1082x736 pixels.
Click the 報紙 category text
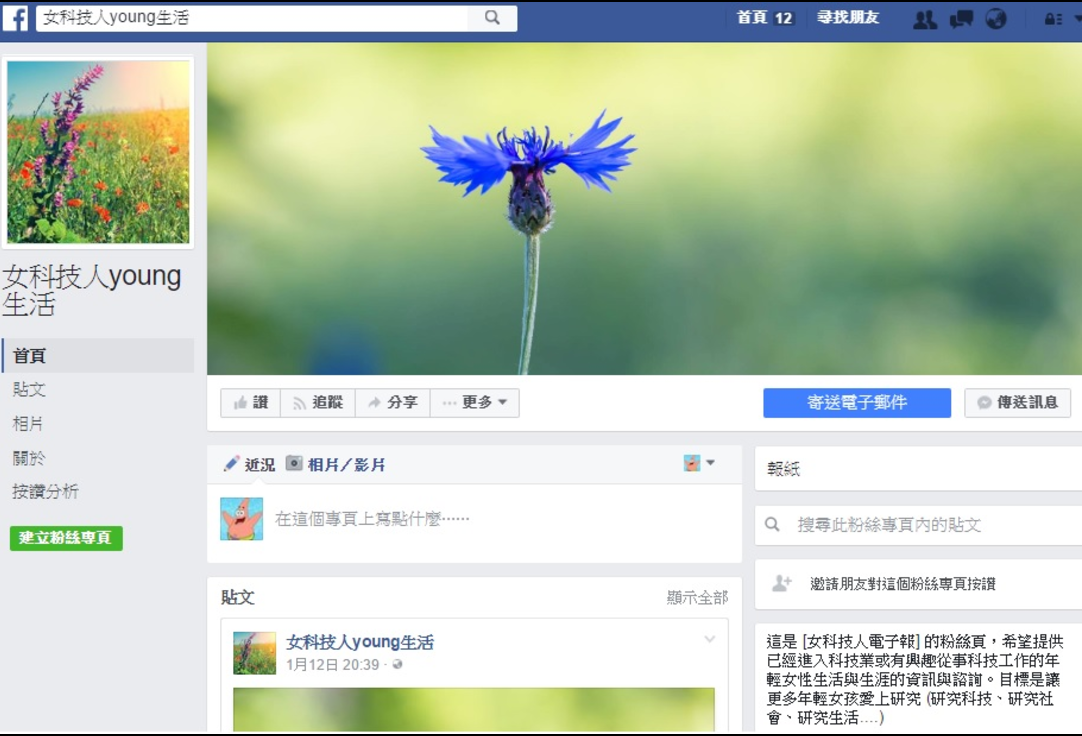tap(783, 469)
